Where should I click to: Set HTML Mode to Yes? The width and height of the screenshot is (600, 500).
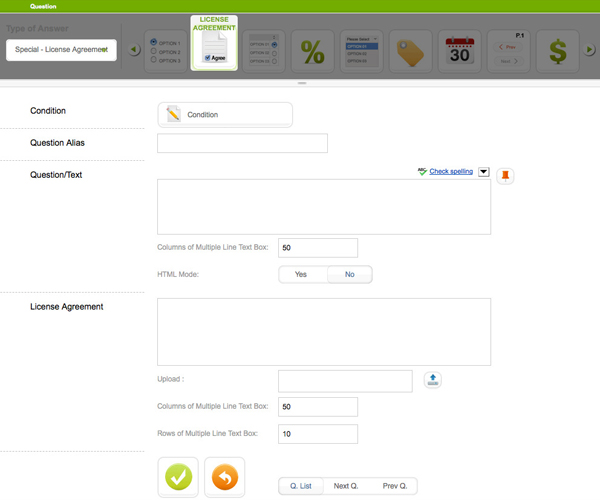pos(302,274)
